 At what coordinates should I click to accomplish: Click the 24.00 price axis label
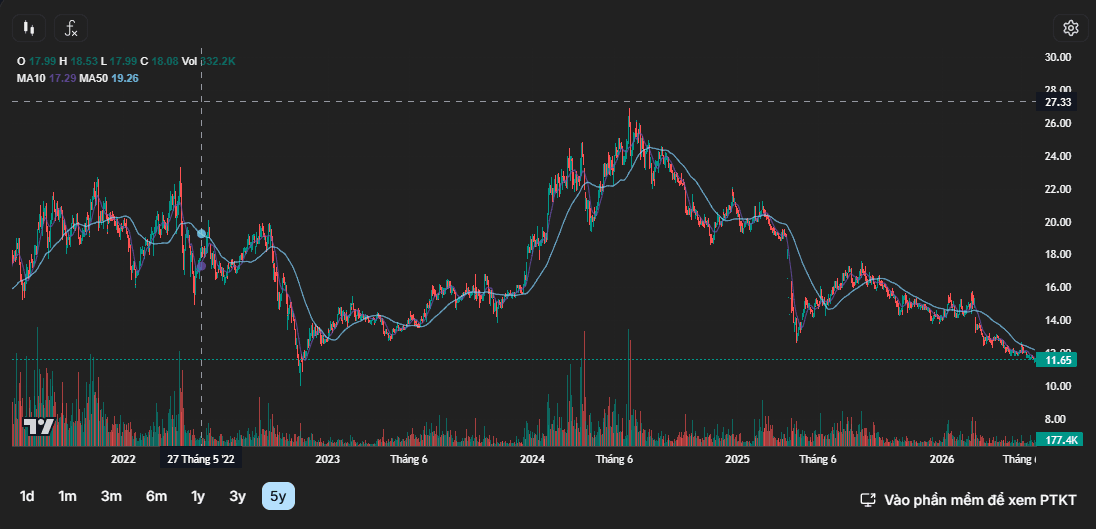(x=1058, y=157)
